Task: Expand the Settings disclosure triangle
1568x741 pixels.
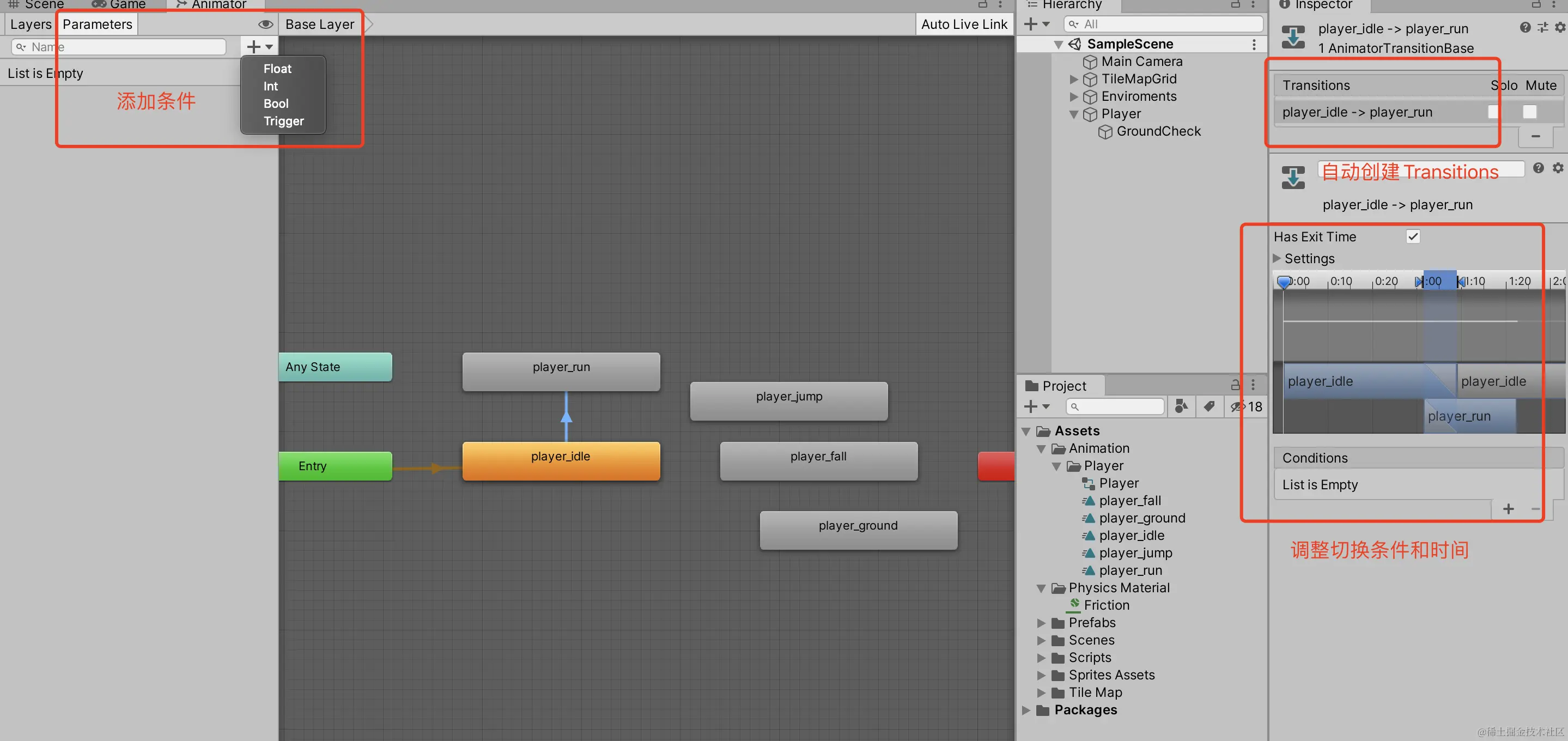Action: point(1277,258)
